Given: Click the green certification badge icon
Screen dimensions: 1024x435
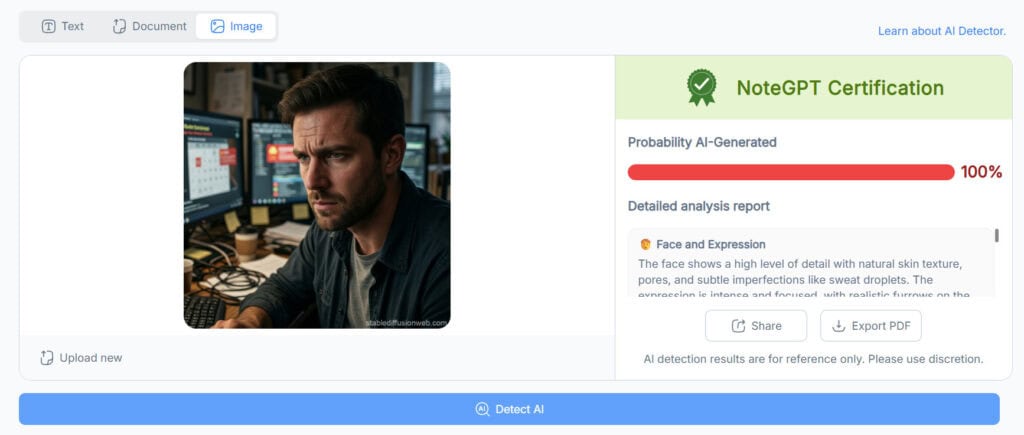Looking at the screenshot, I should point(701,87).
